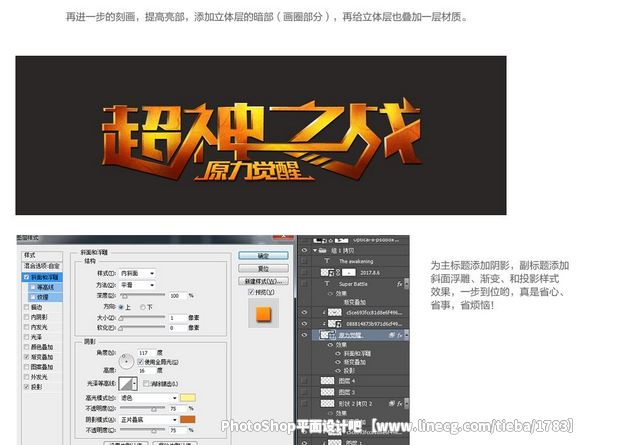Click the smart filter icon on 原力觉醒 layer

[392, 335]
